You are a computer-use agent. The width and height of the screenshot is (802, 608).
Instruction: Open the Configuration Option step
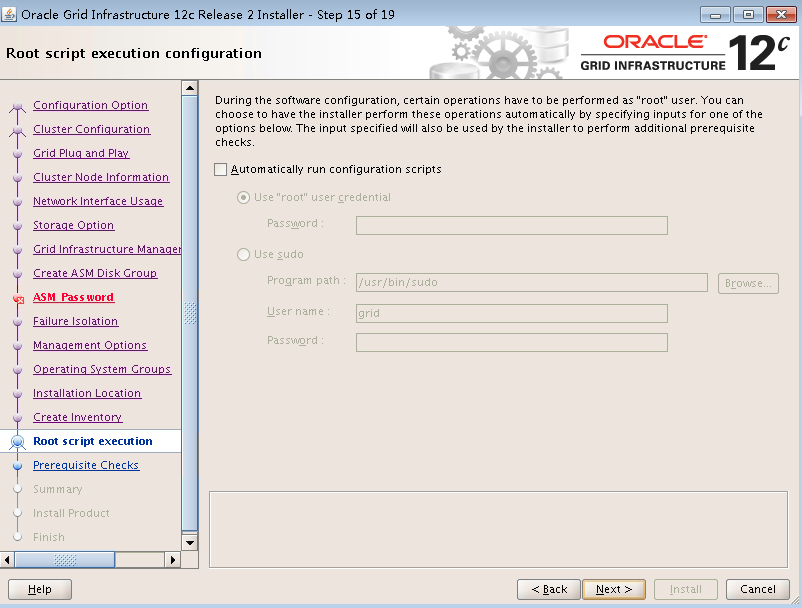tap(91, 105)
